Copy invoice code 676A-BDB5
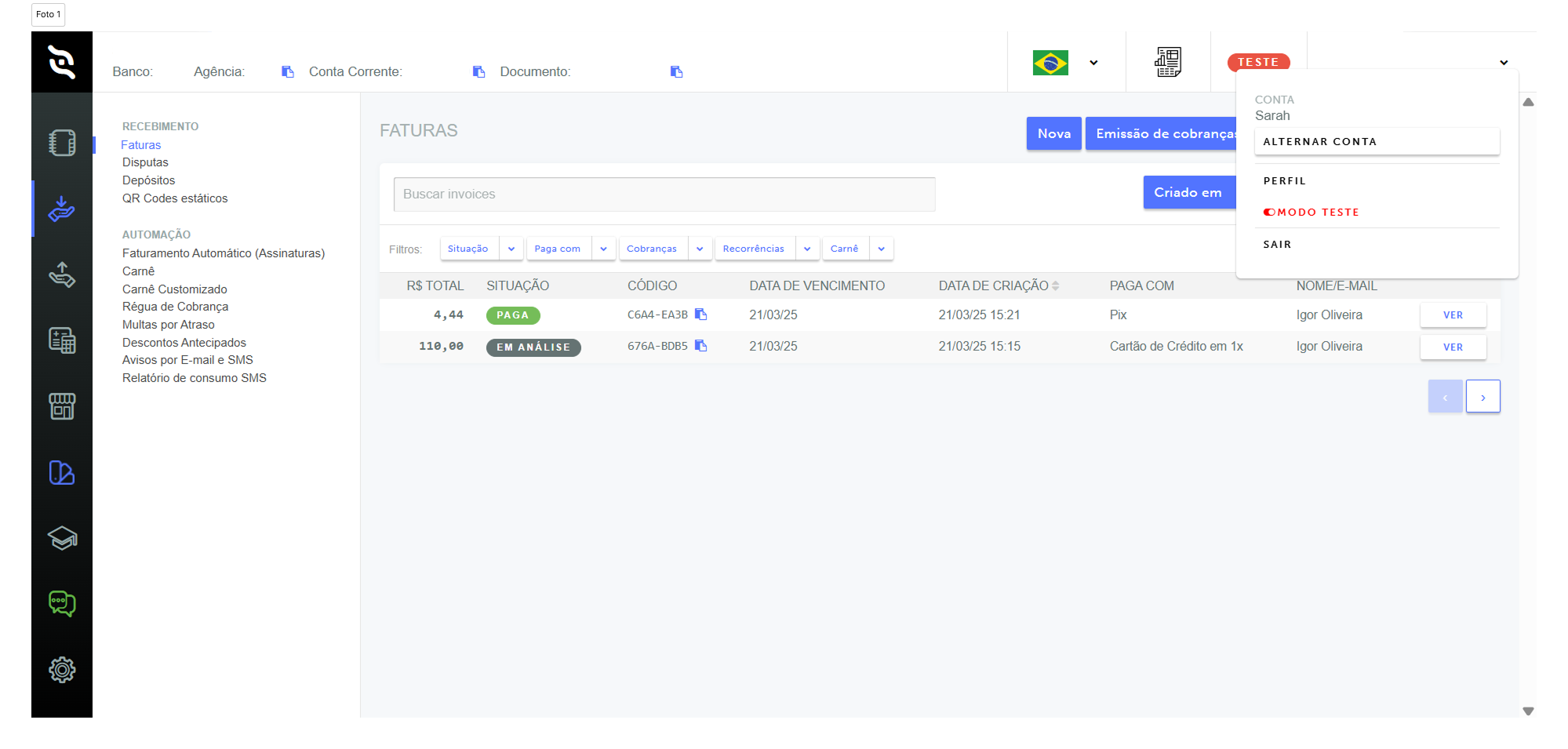 click(701, 346)
